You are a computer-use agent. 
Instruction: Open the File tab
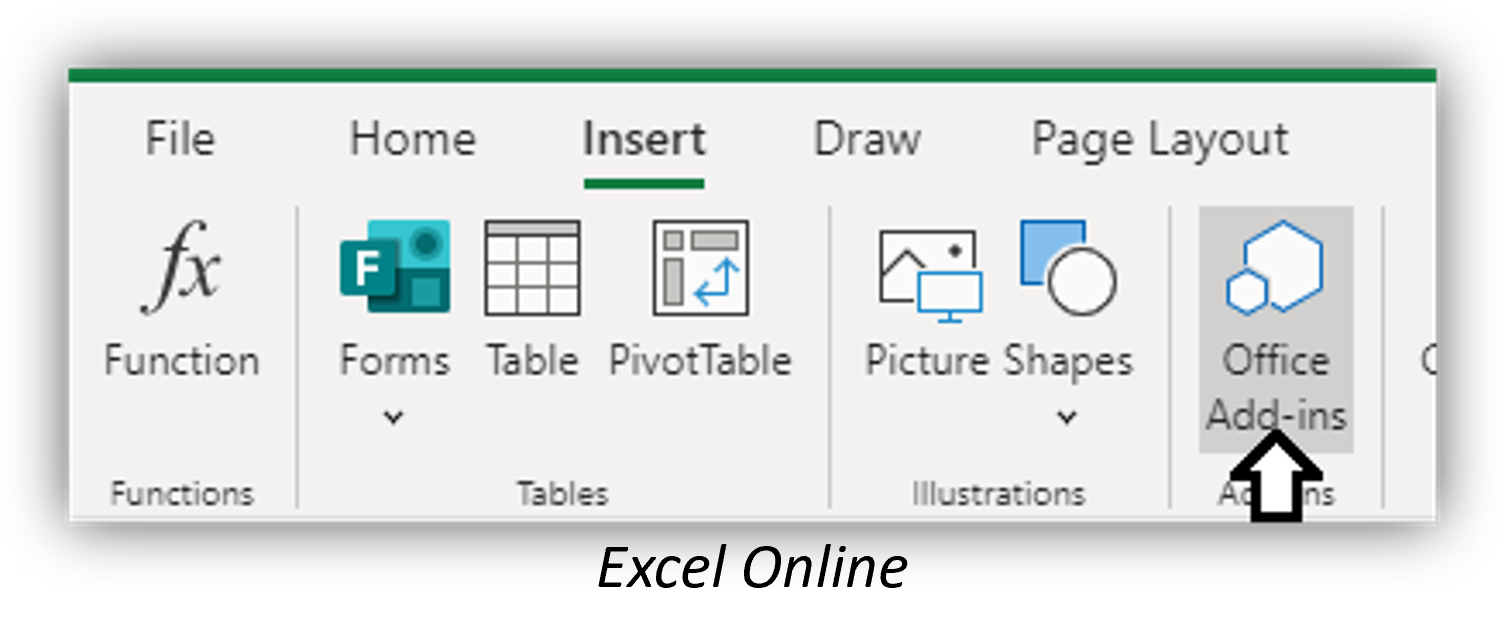click(x=180, y=138)
